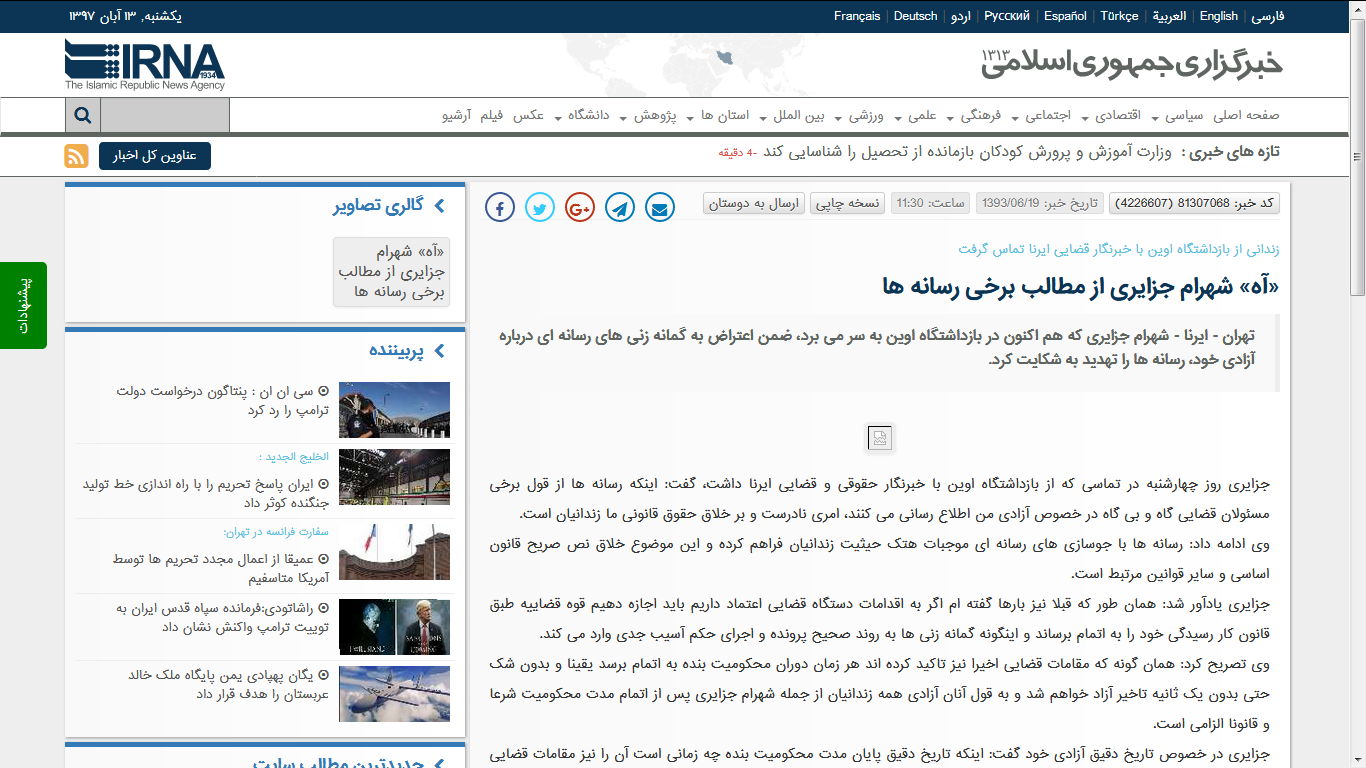Viewport: 1366px width, 768px height.
Task: Share article on Twitter
Action: (540, 208)
